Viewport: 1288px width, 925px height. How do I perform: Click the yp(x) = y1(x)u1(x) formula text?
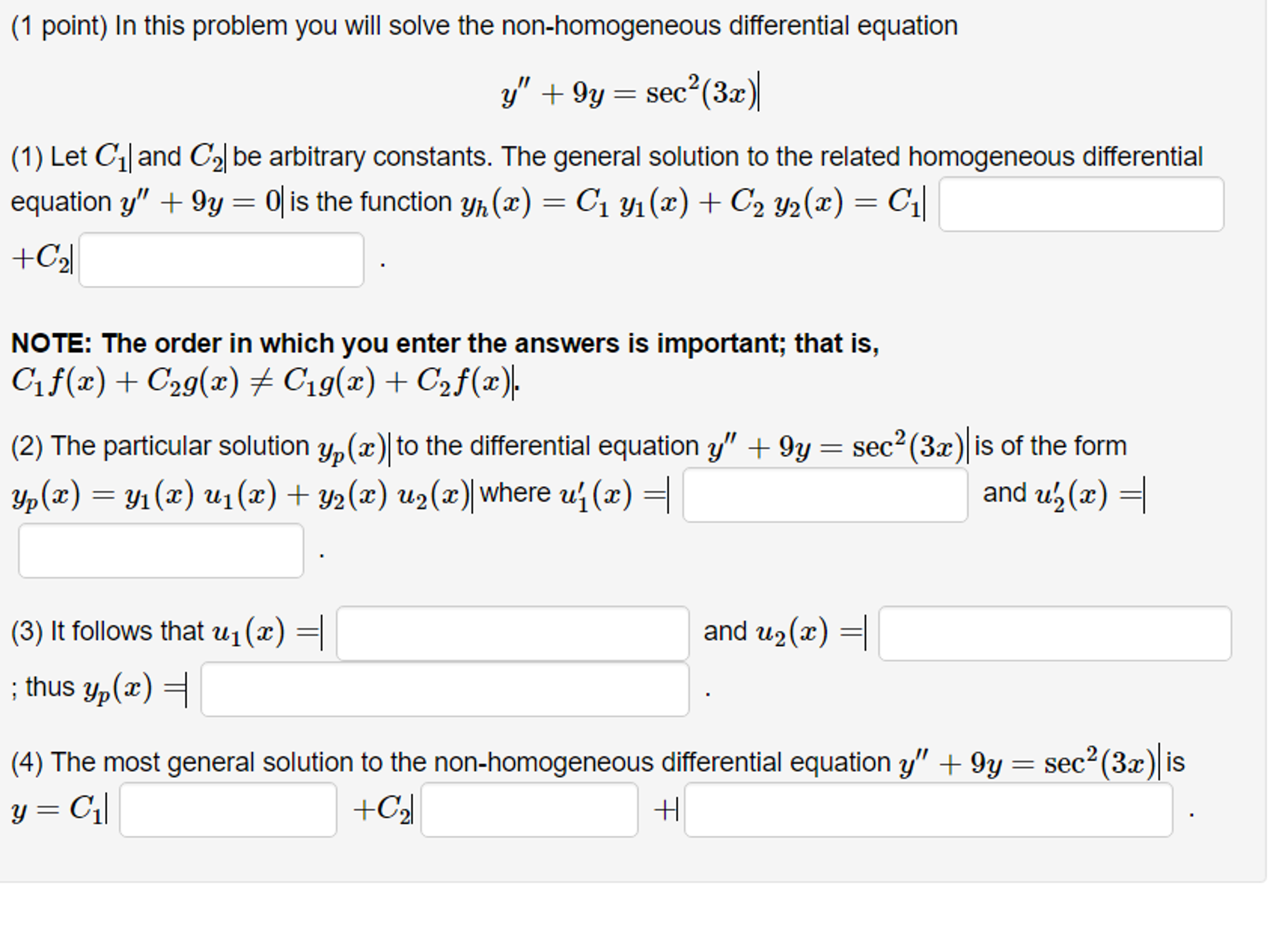tap(239, 495)
